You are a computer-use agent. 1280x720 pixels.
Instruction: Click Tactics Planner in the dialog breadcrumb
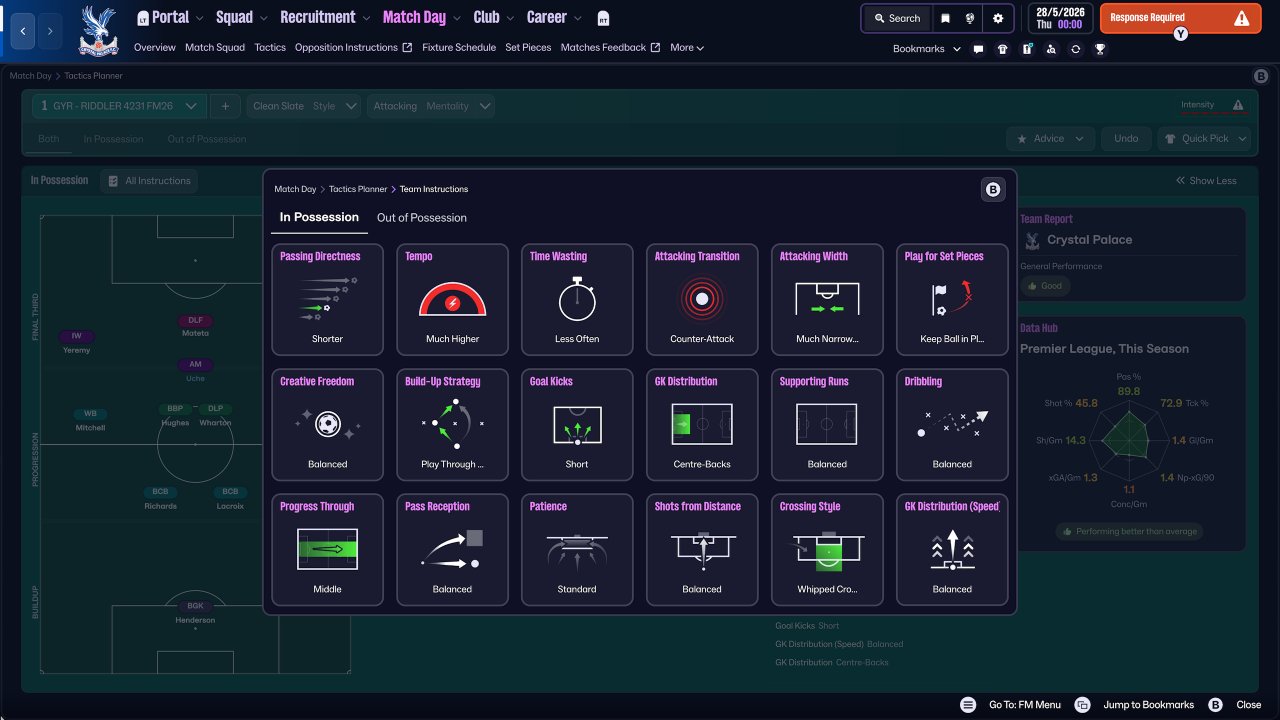[358, 189]
